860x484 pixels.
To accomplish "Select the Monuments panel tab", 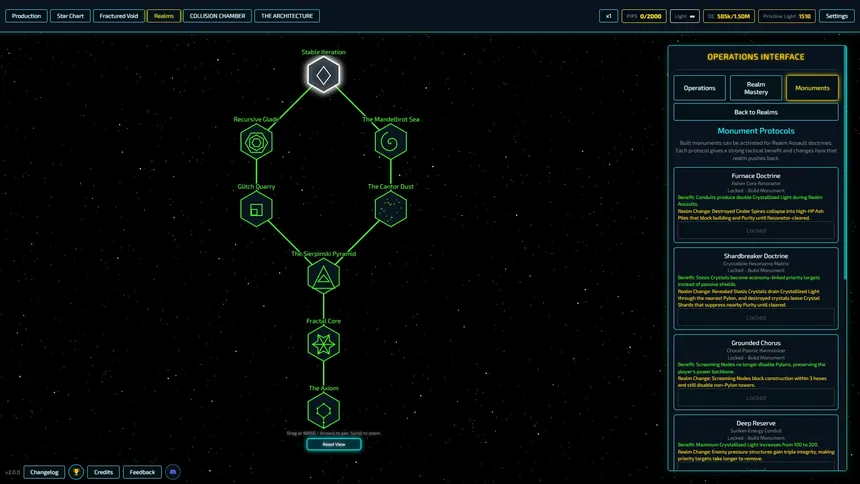I will 812,88.
